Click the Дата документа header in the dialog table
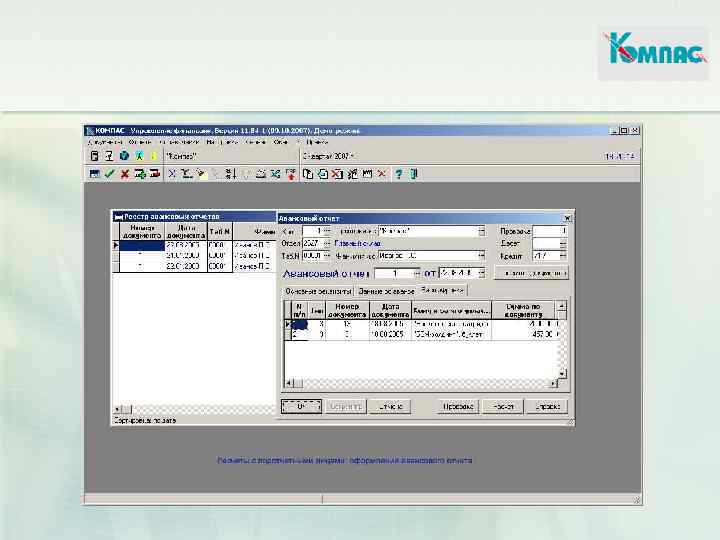Viewport: 720px width, 540px height. pyautogui.click(x=390, y=310)
